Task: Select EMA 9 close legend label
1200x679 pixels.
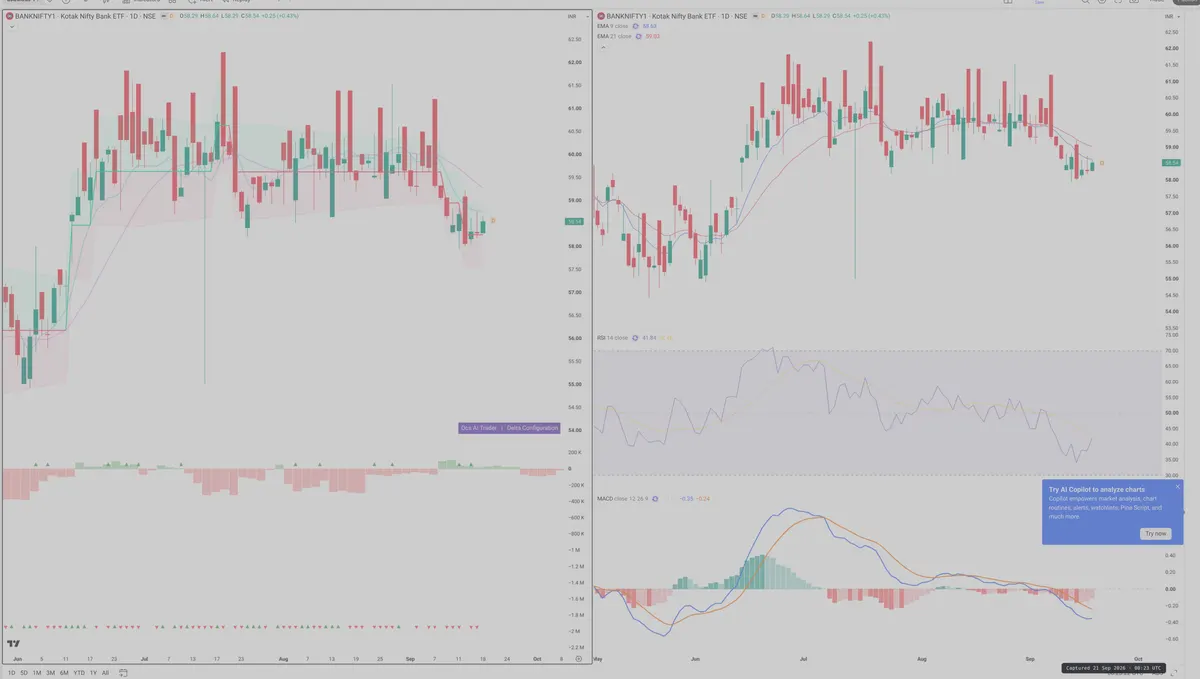Action: 612,26
